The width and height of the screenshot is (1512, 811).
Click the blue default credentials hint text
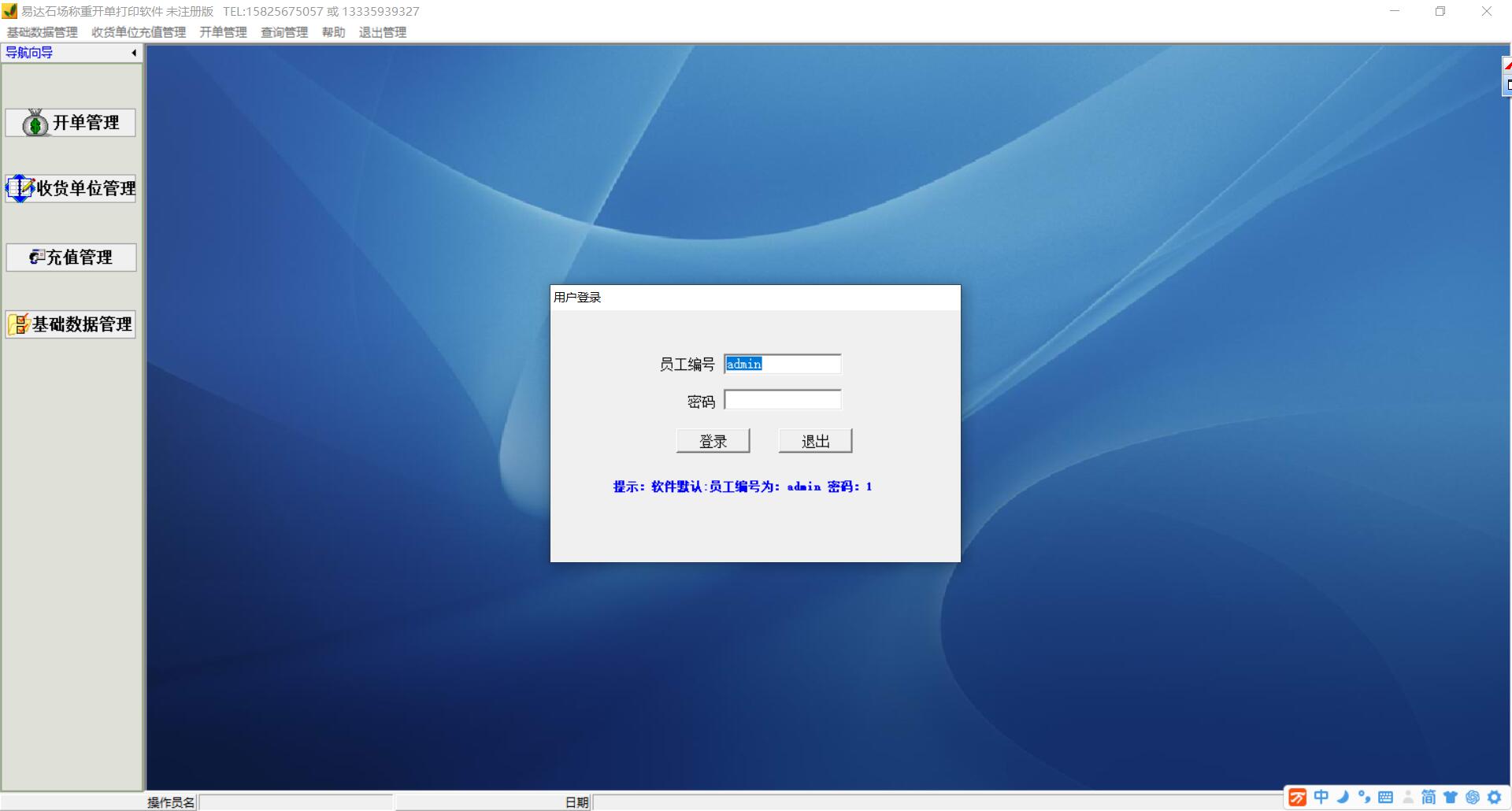(x=743, y=487)
